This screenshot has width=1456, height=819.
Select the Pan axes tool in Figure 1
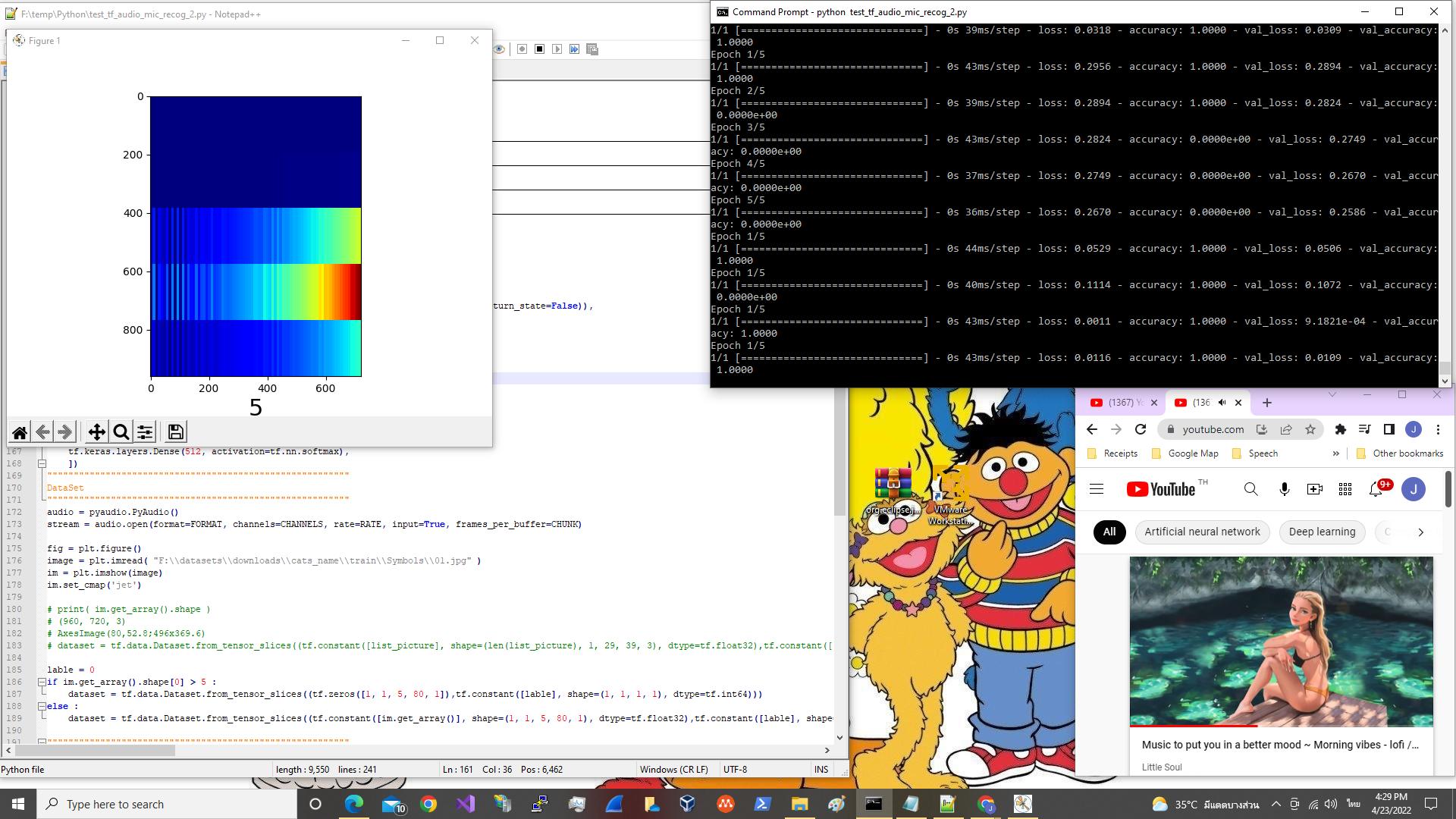pos(97,432)
